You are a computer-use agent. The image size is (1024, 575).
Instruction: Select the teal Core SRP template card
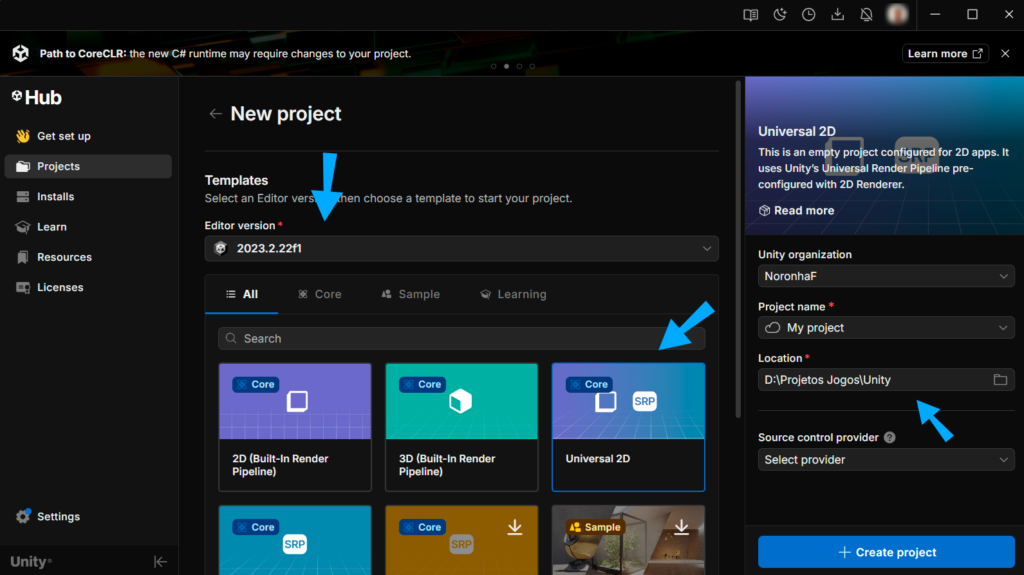coord(295,540)
